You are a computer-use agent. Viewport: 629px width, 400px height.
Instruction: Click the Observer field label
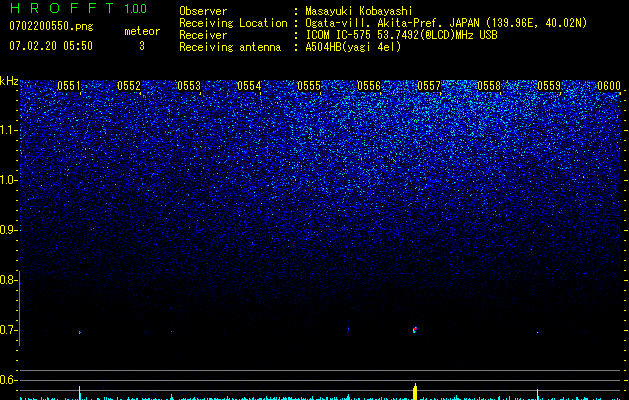tap(203, 11)
